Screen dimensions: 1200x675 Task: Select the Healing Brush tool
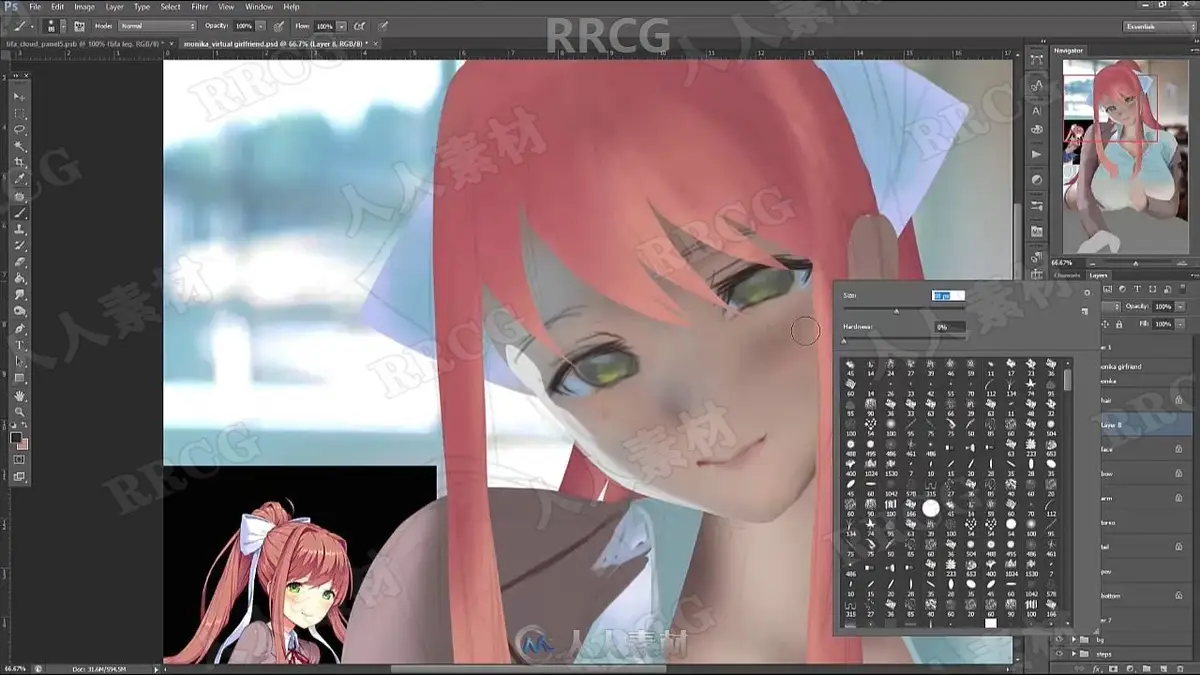(x=20, y=197)
